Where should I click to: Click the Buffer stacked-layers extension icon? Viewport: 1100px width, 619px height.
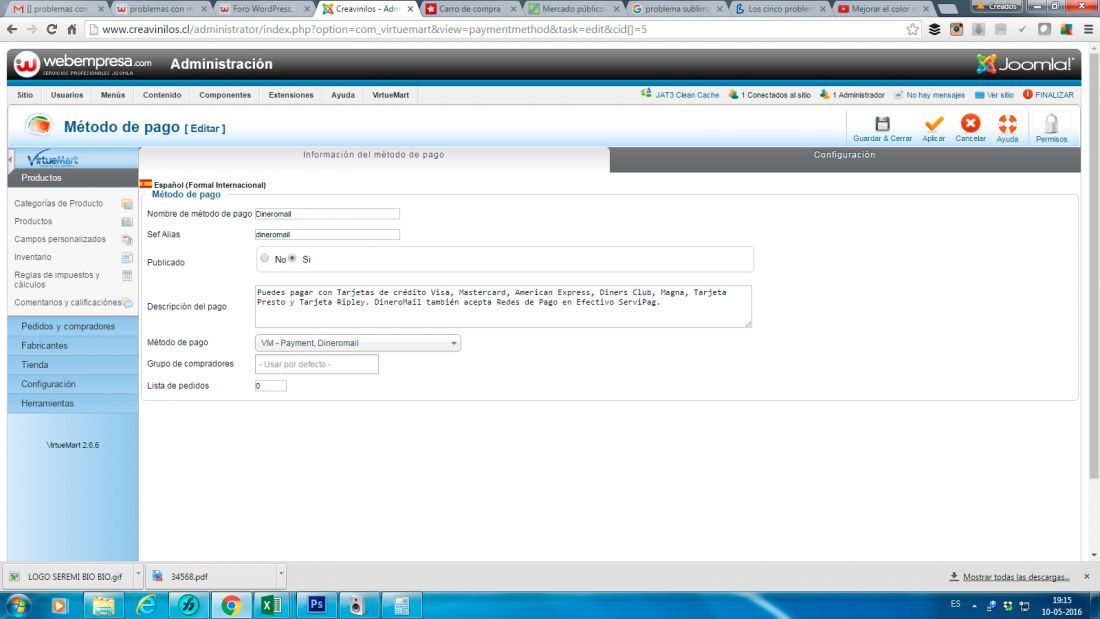tap(934, 29)
